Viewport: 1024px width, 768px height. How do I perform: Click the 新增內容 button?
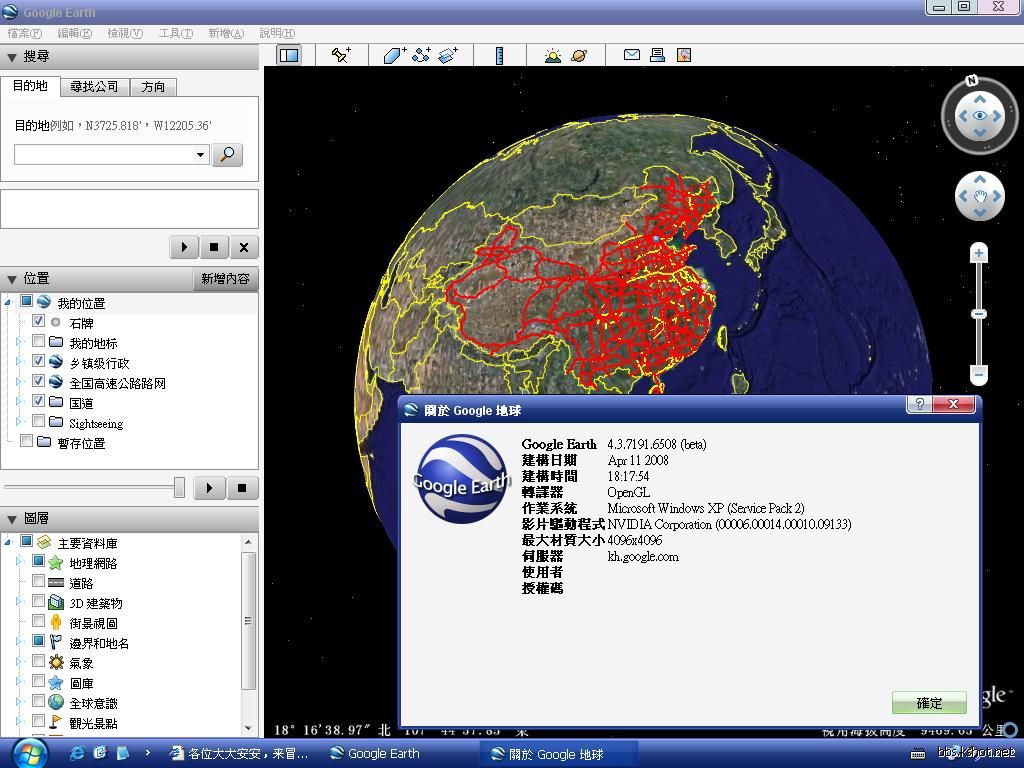coord(225,279)
